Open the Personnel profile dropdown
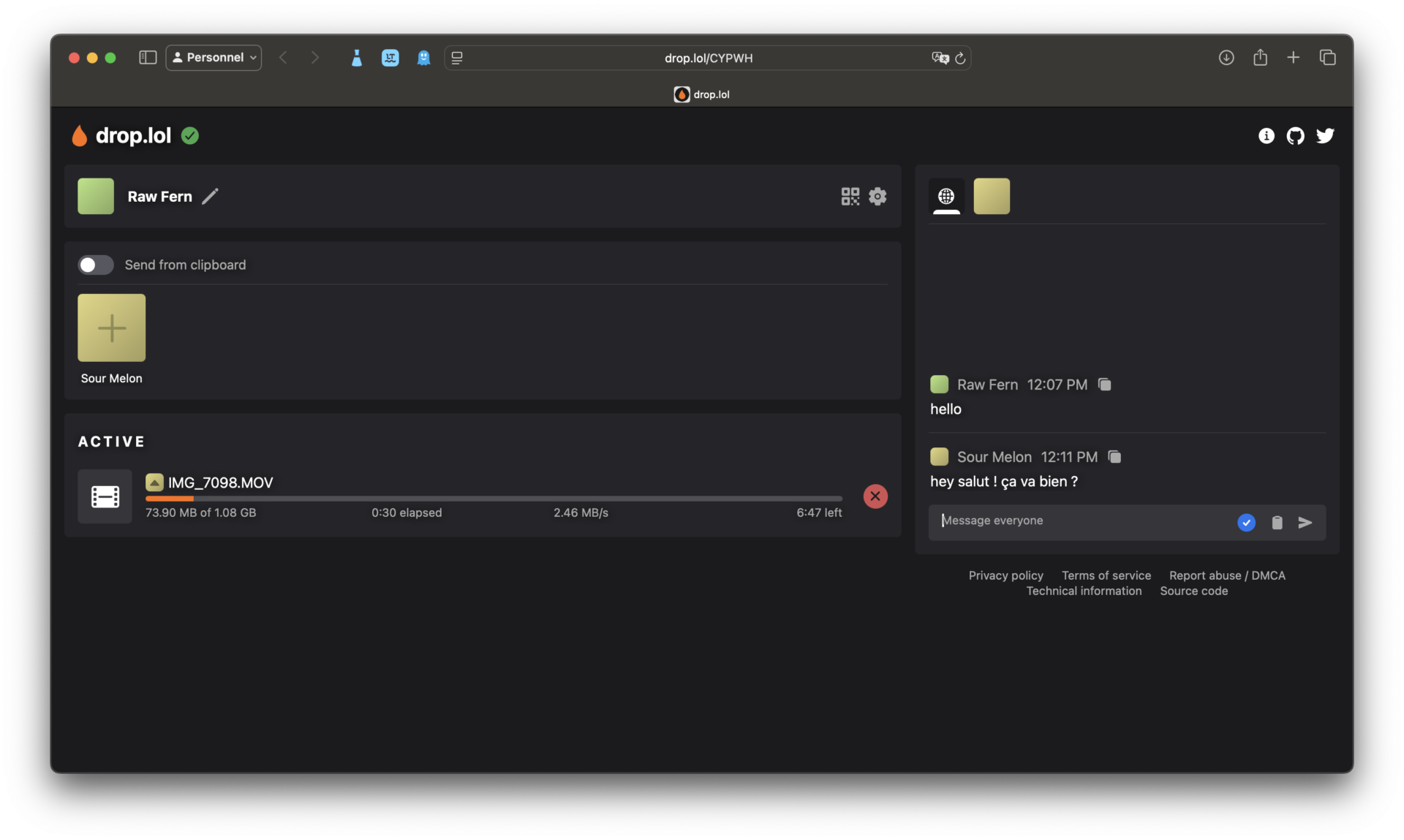The image size is (1404, 840). pyautogui.click(x=214, y=57)
